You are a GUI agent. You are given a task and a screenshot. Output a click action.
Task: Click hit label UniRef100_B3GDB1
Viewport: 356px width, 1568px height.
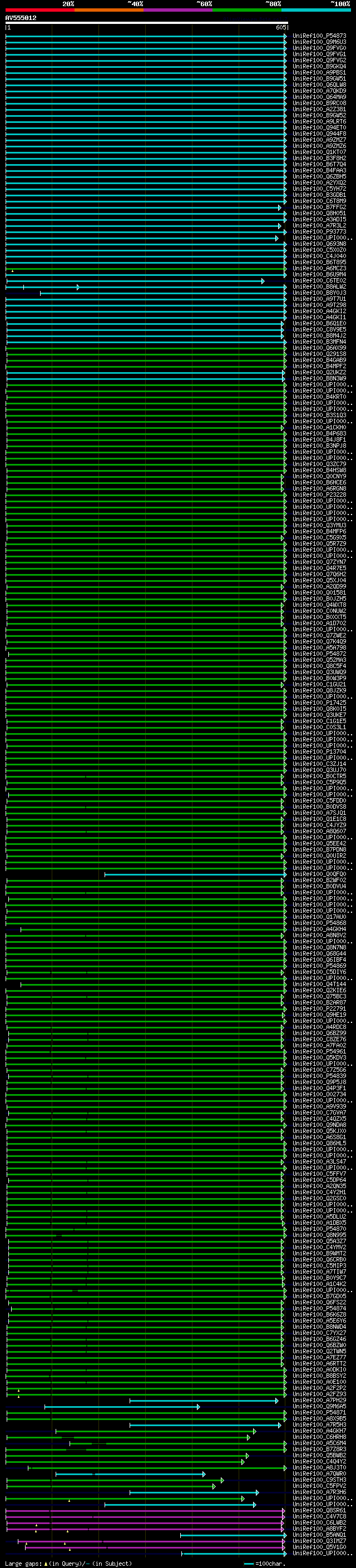[319, 195]
